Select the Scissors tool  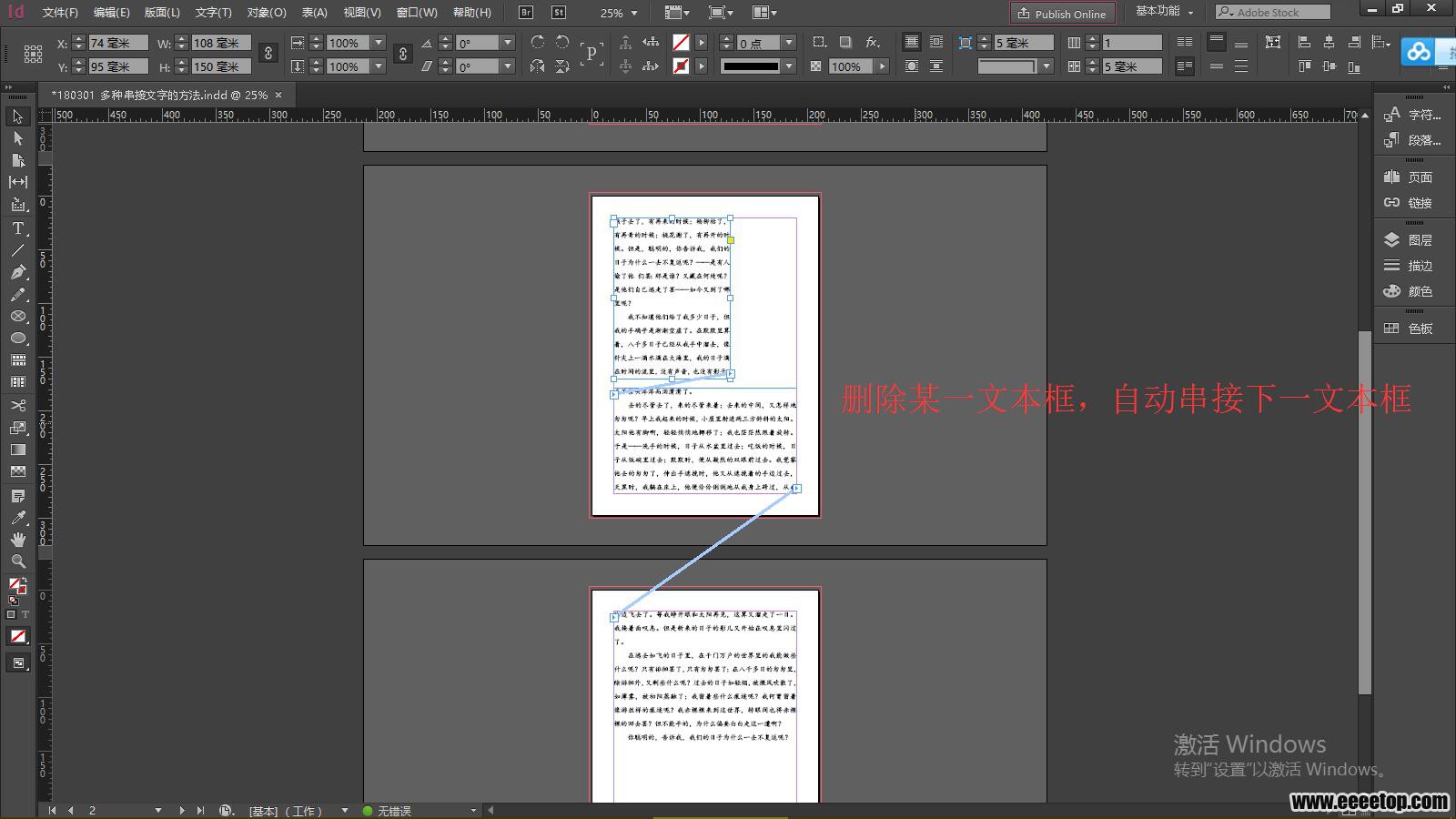(x=17, y=405)
